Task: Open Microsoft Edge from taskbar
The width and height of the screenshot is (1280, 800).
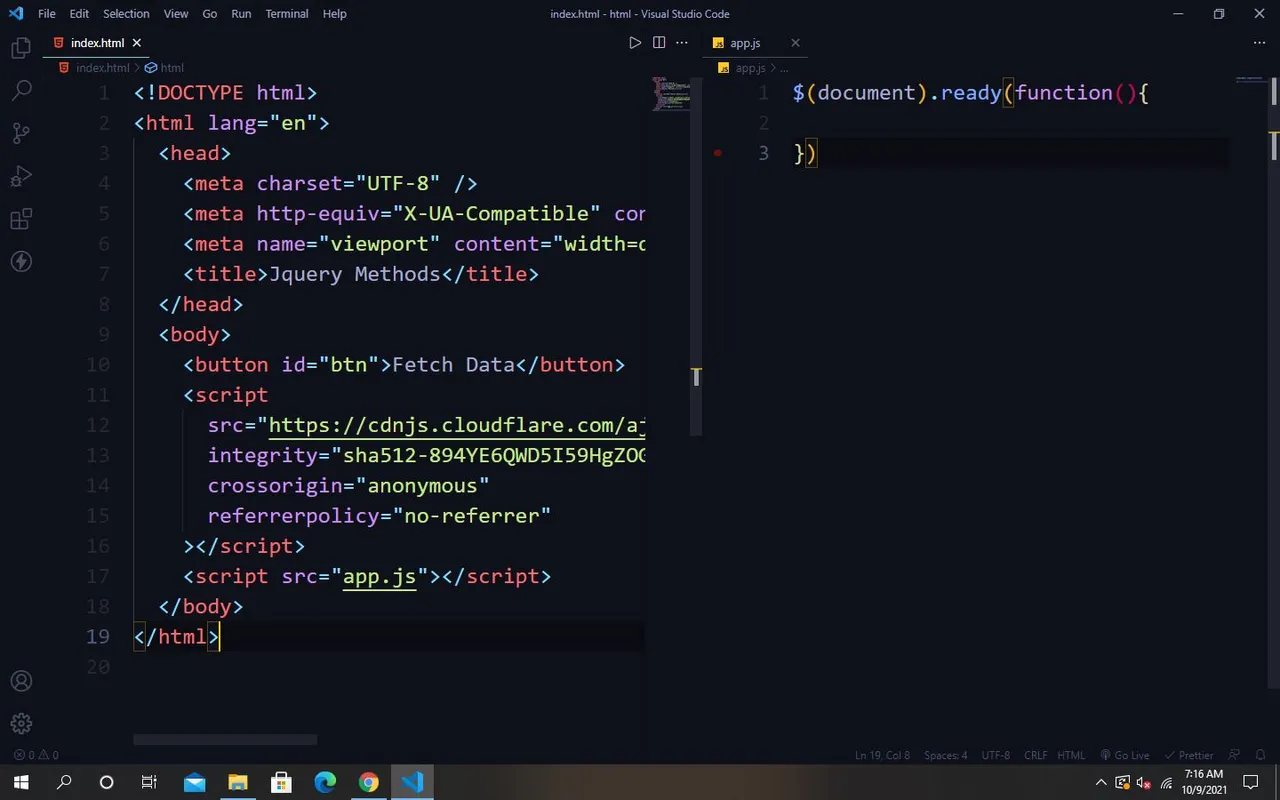Action: (x=325, y=782)
